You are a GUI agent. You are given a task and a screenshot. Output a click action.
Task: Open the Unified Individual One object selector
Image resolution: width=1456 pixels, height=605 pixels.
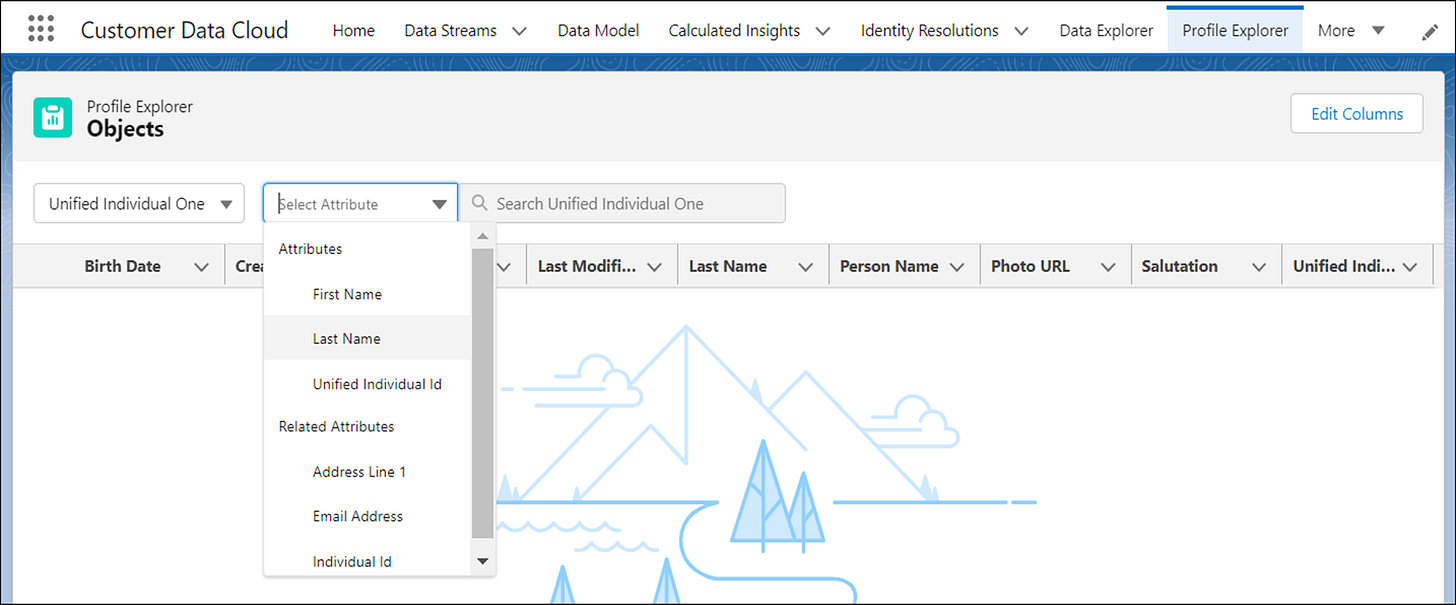click(x=138, y=203)
